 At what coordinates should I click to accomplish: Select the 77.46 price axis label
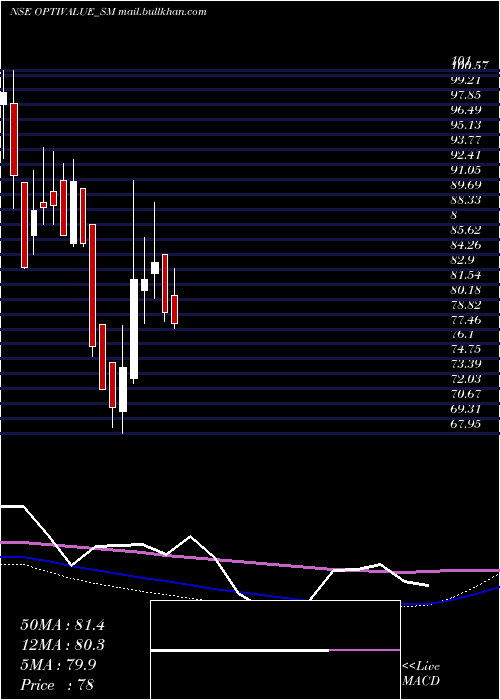tap(467, 320)
